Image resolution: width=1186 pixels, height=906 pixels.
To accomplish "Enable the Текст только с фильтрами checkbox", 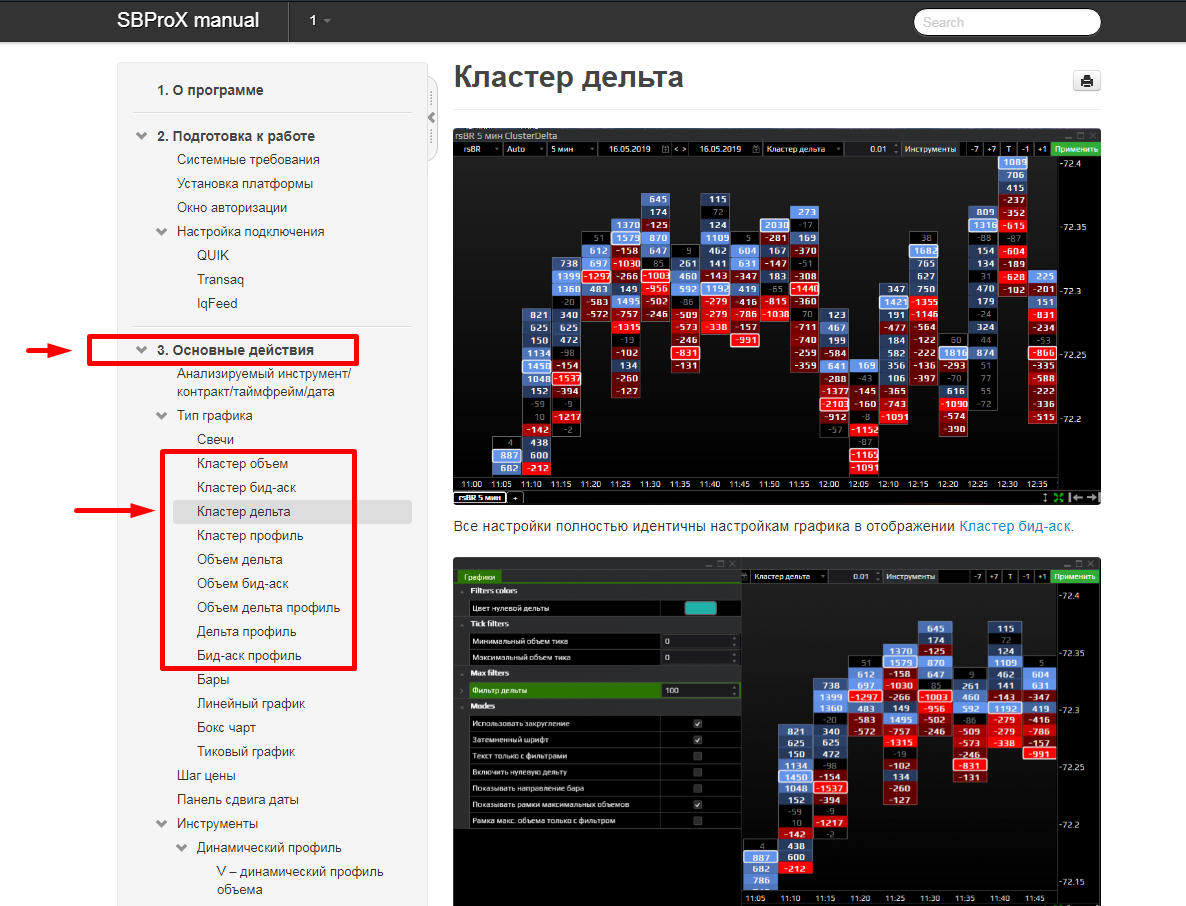I will click(x=697, y=756).
